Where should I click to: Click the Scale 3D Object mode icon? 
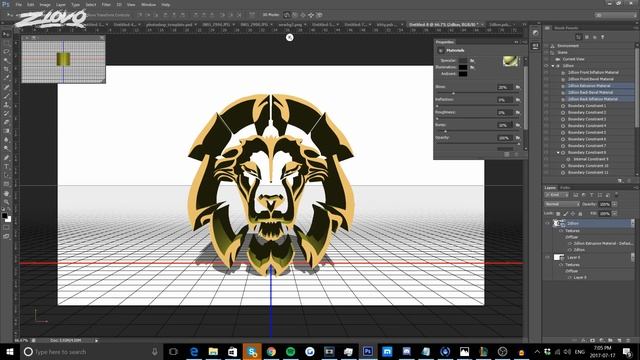pos(319,15)
